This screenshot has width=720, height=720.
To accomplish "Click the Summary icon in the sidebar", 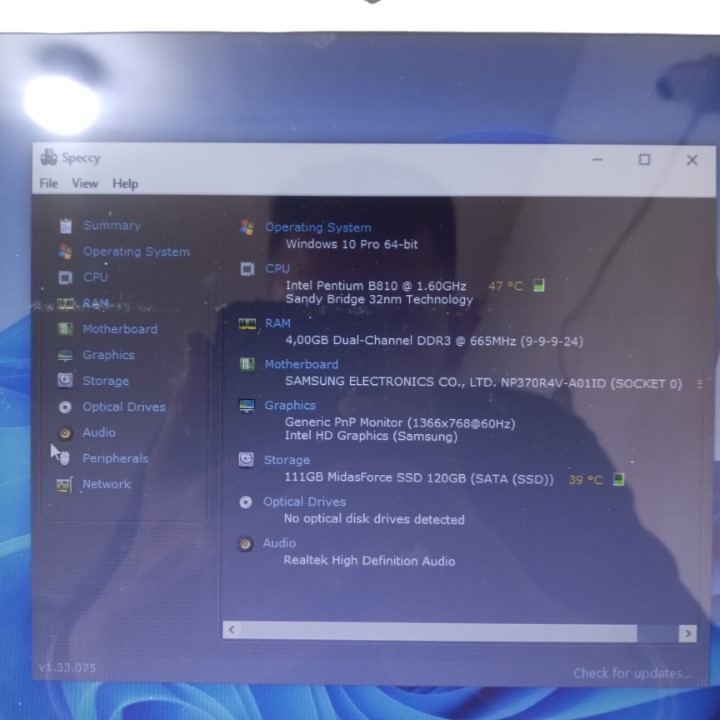I will pyautogui.click(x=66, y=226).
